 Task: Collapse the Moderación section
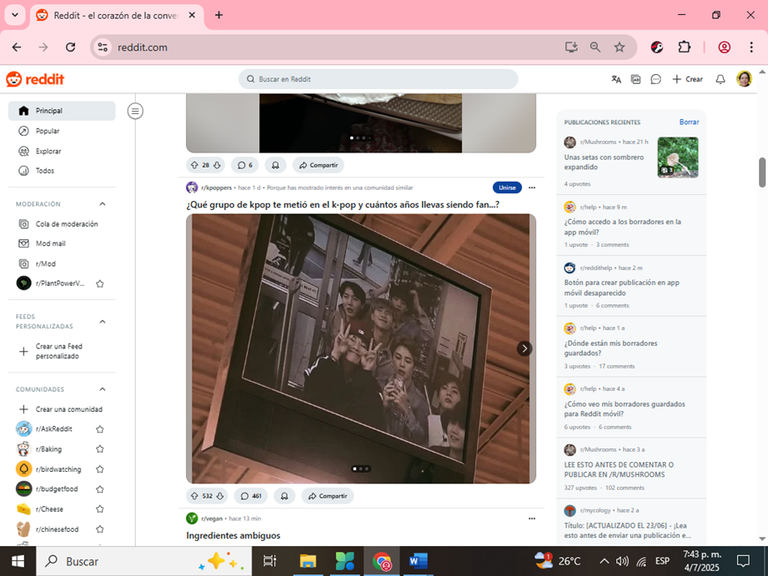click(x=102, y=204)
